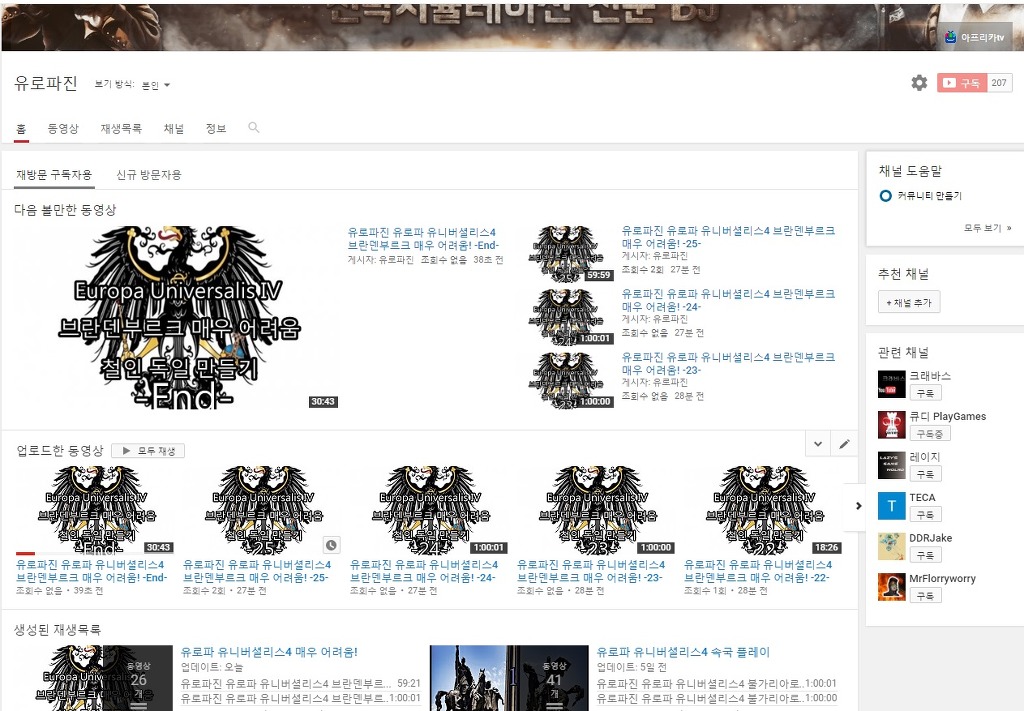Subscribe to 크래바스 channel
The height and width of the screenshot is (711, 1024).
click(x=925, y=393)
